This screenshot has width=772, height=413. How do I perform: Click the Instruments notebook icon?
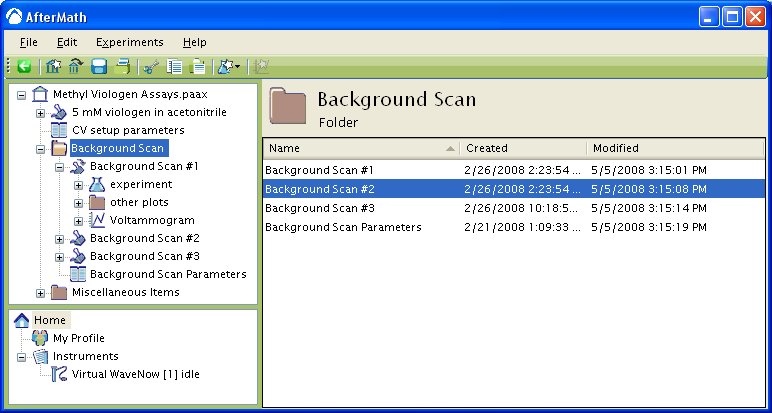click(40, 356)
